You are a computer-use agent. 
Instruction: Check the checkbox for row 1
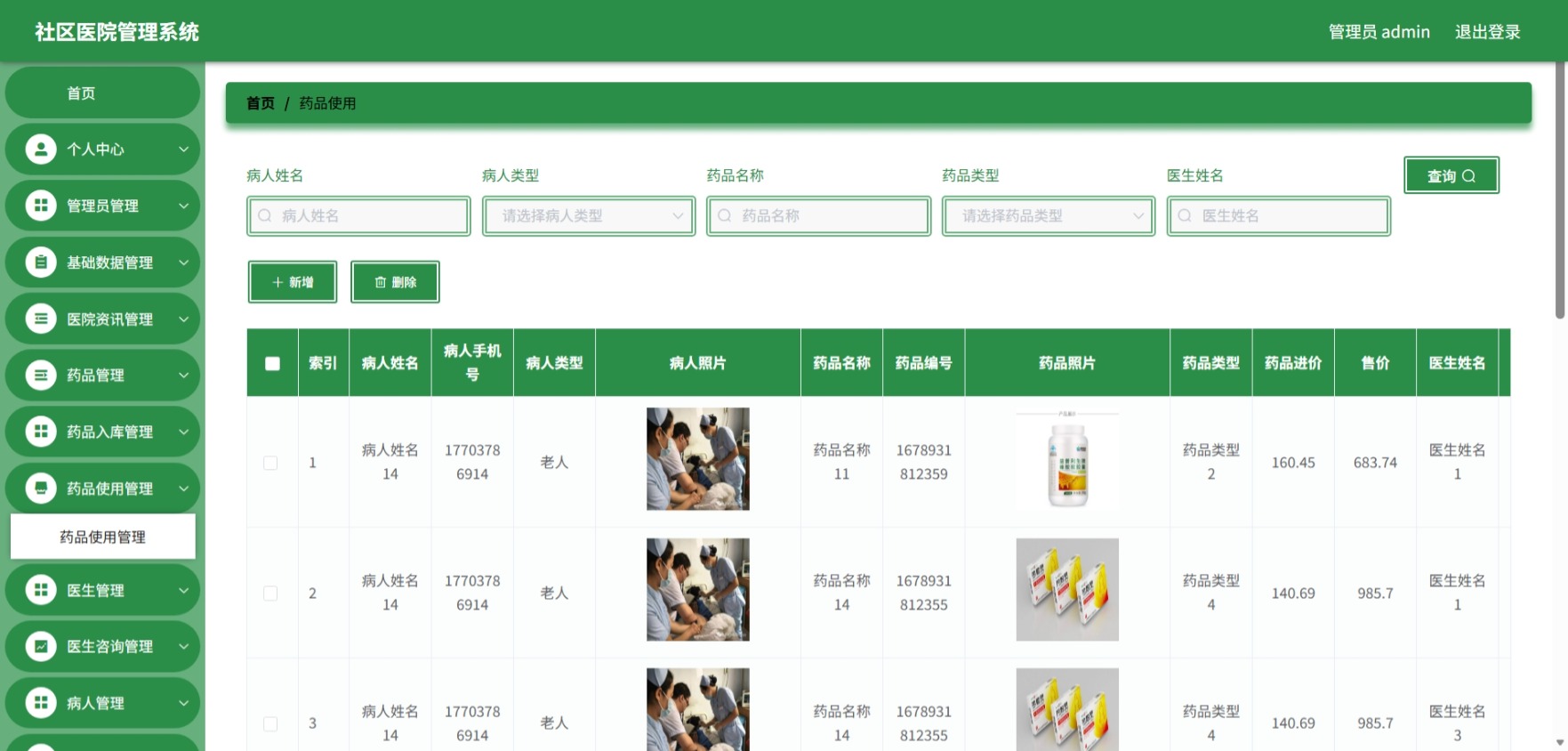[270, 463]
